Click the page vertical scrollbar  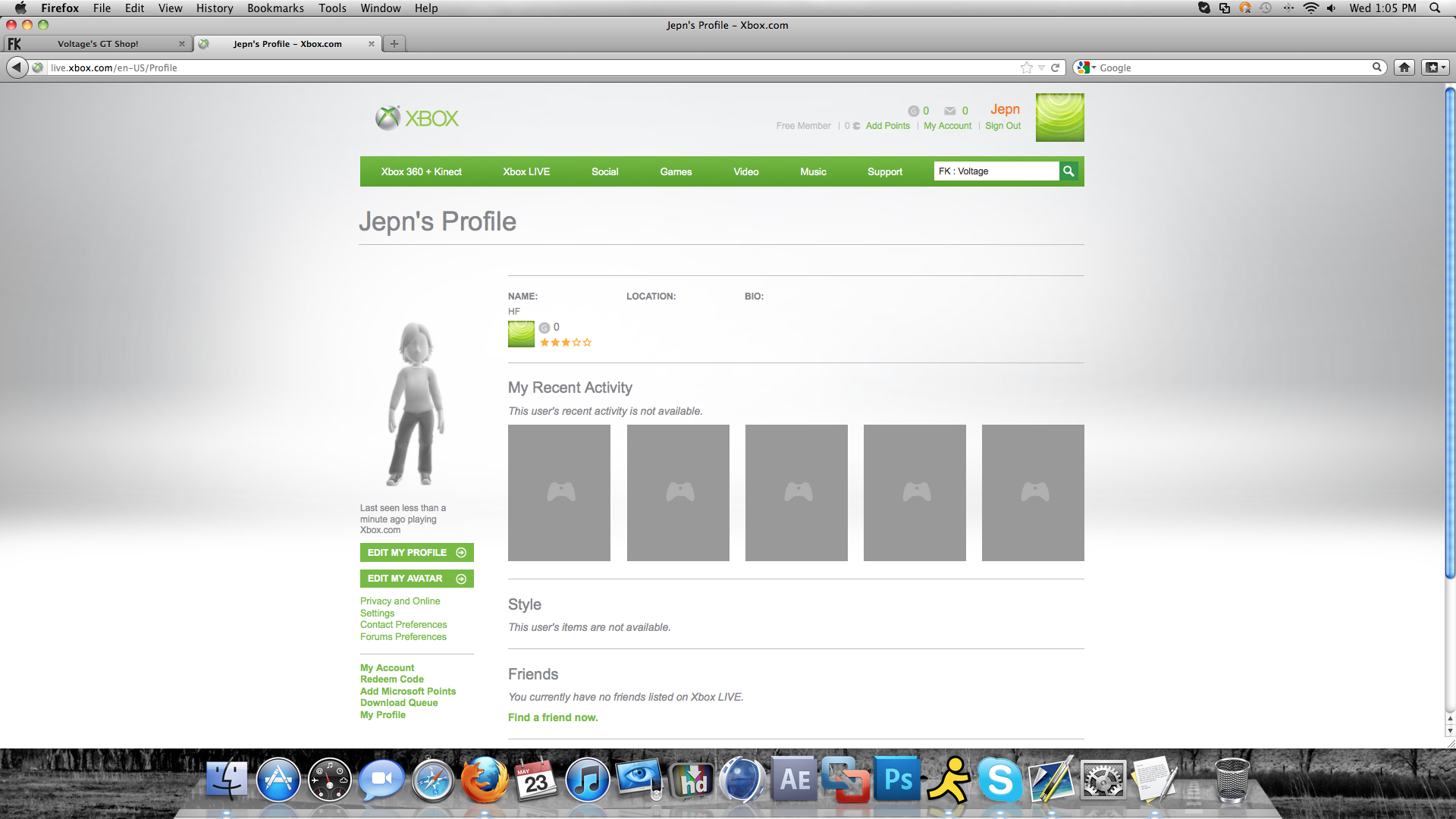pos(1449,334)
